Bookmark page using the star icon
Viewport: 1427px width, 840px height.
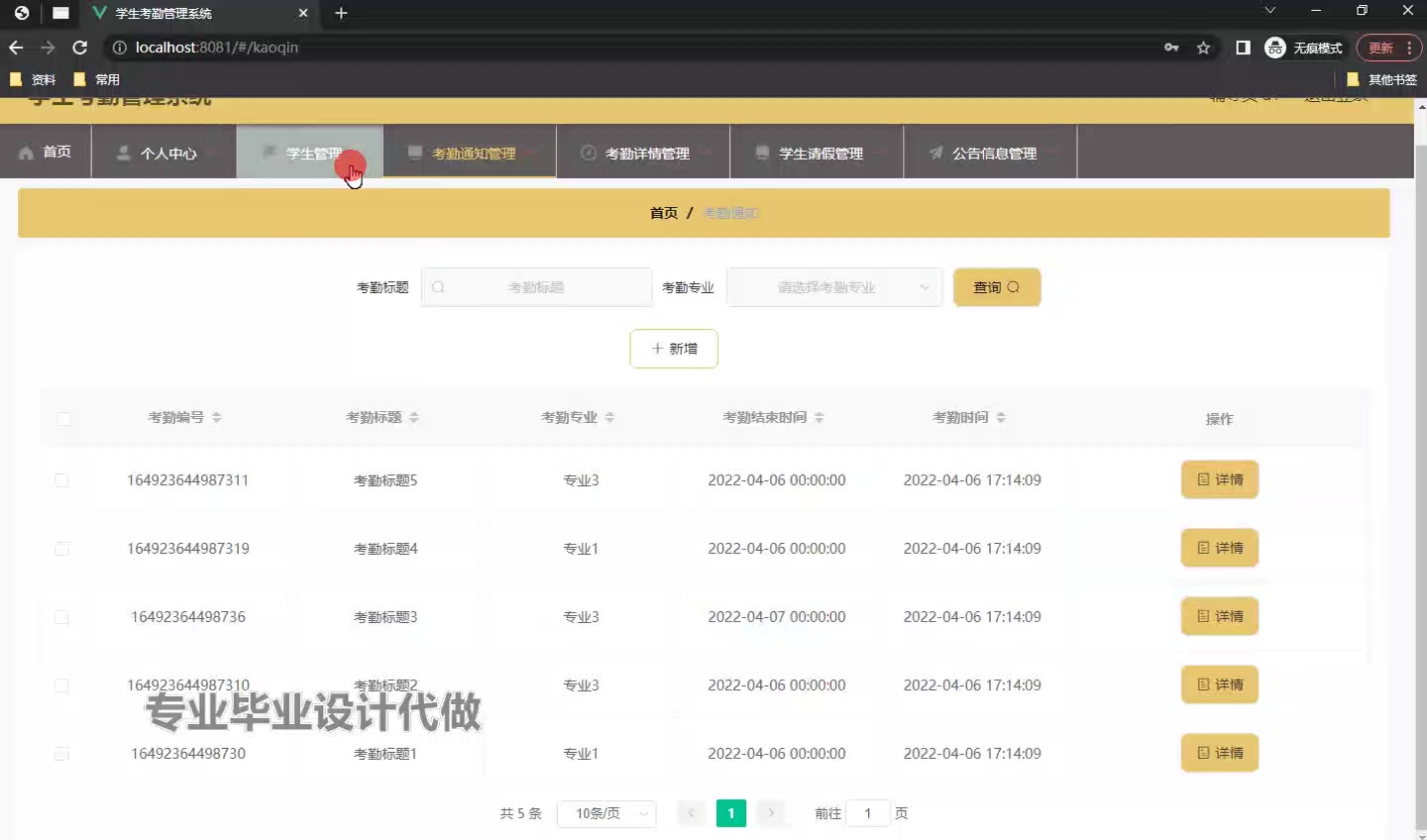pyautogui.click(x=1203, y=48)
